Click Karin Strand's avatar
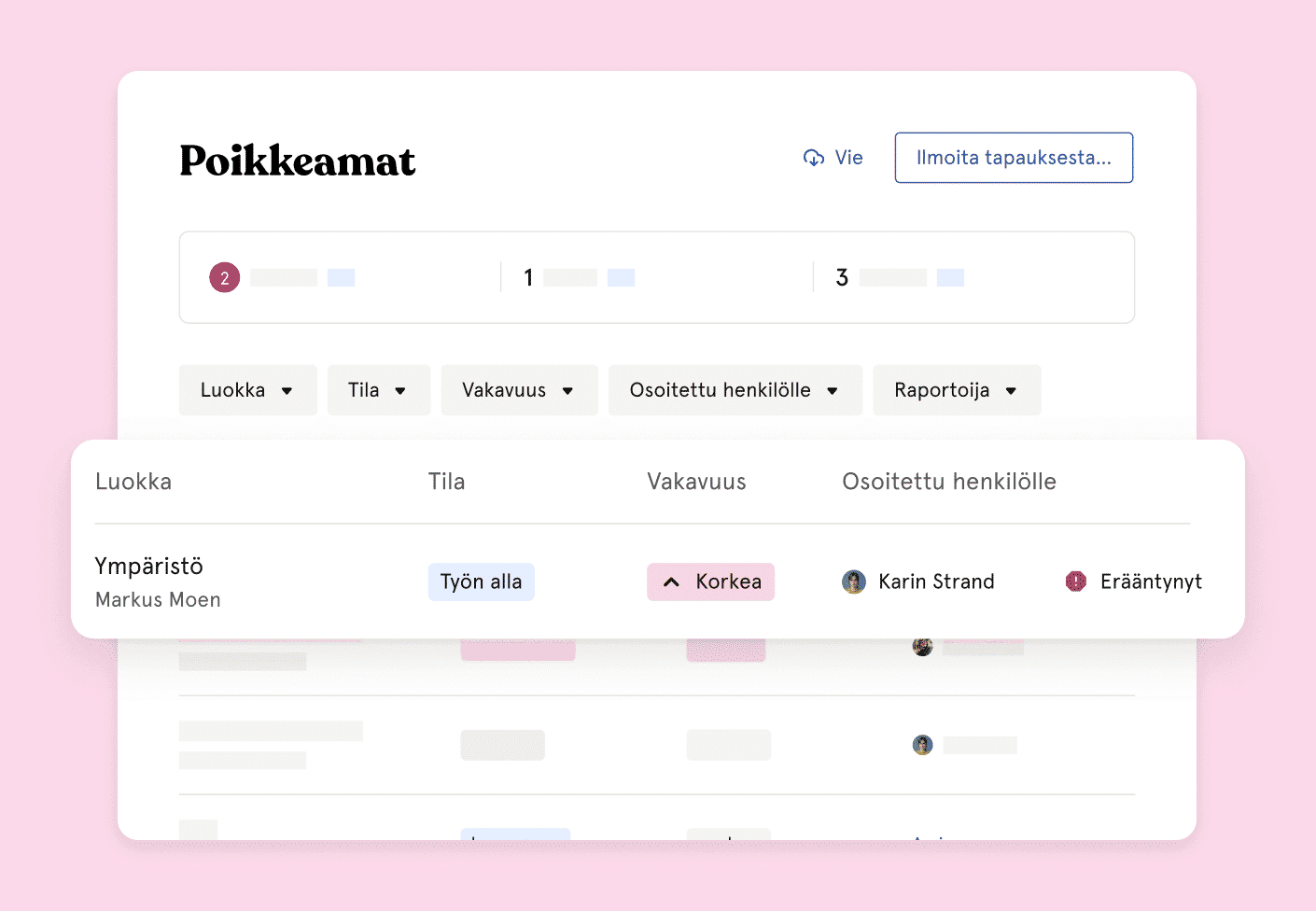This screenshot has height=911, width=1316. [854, 582]
